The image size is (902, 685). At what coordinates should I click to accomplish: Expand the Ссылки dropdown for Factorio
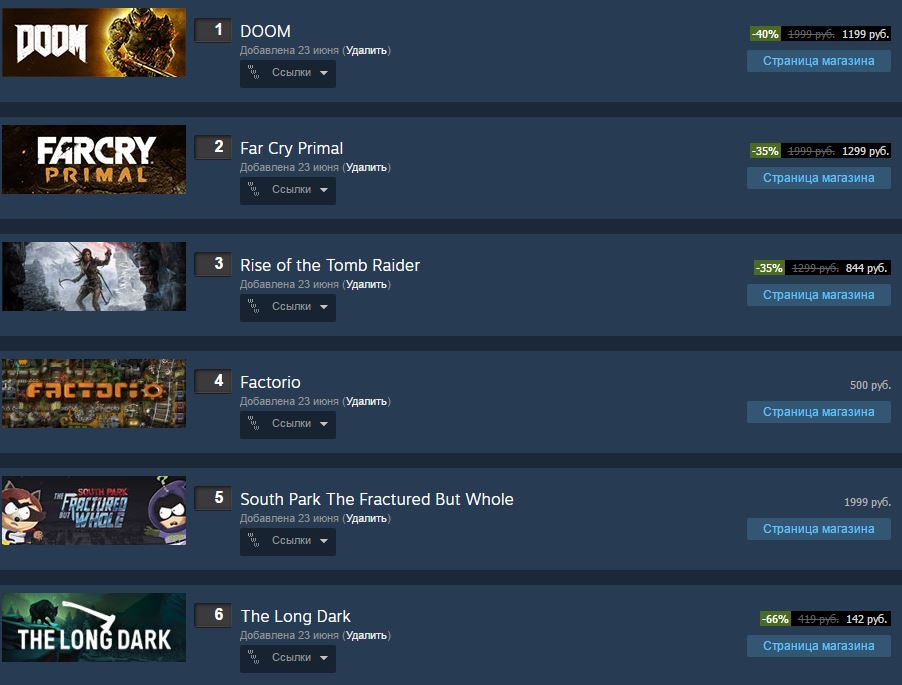point(288,424)
